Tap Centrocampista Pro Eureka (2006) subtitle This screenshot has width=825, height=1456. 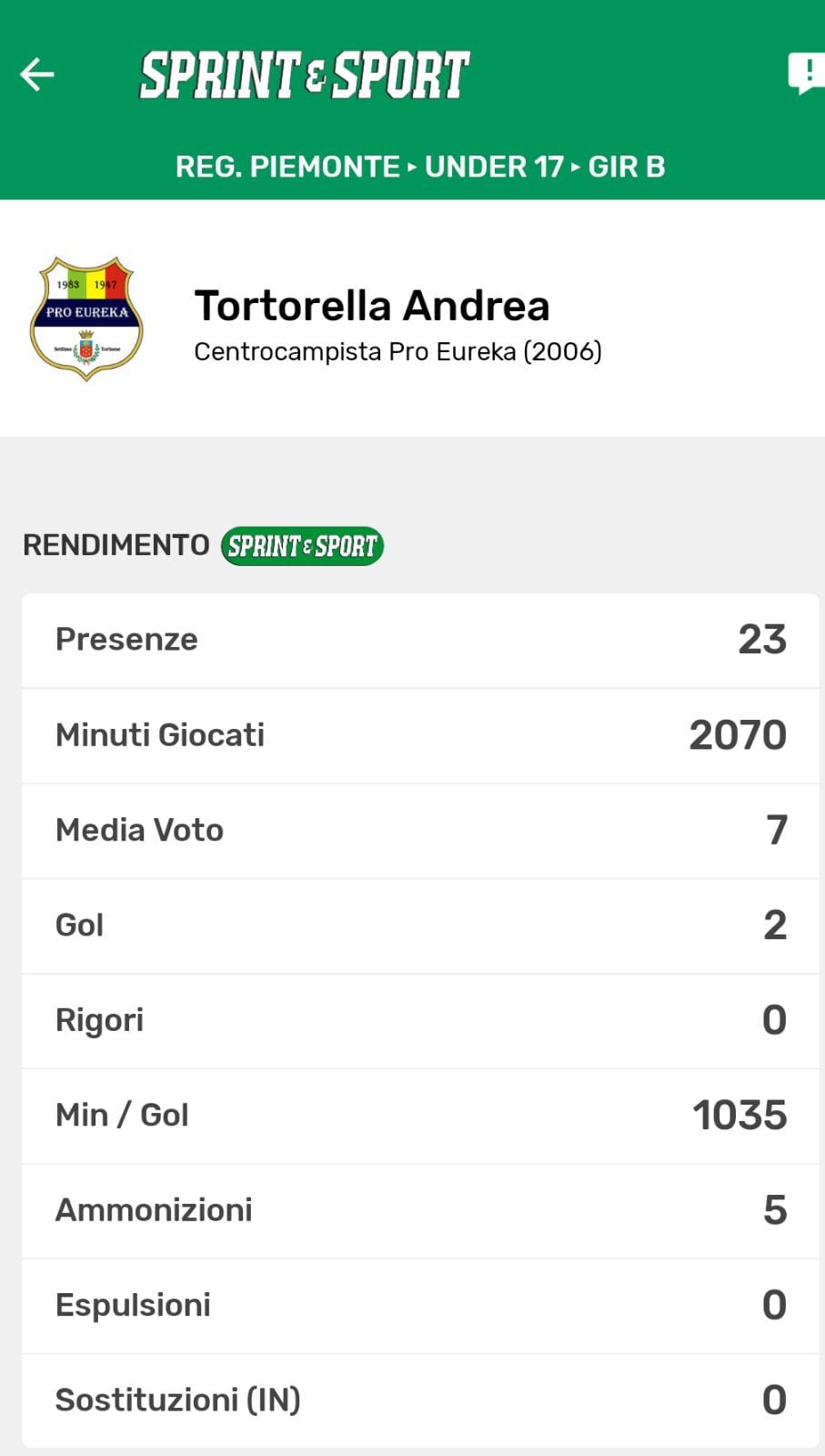coord(397,352)
